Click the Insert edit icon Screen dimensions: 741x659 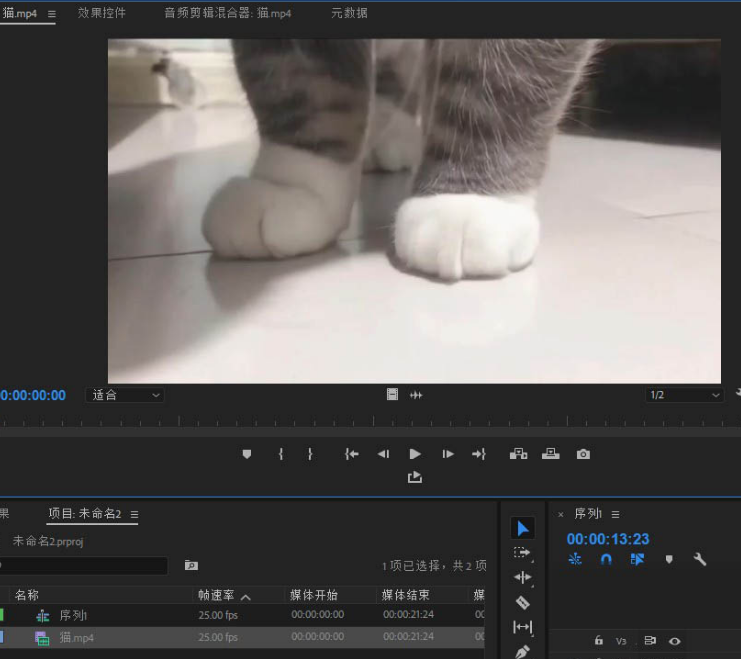(x=518, y=454)
